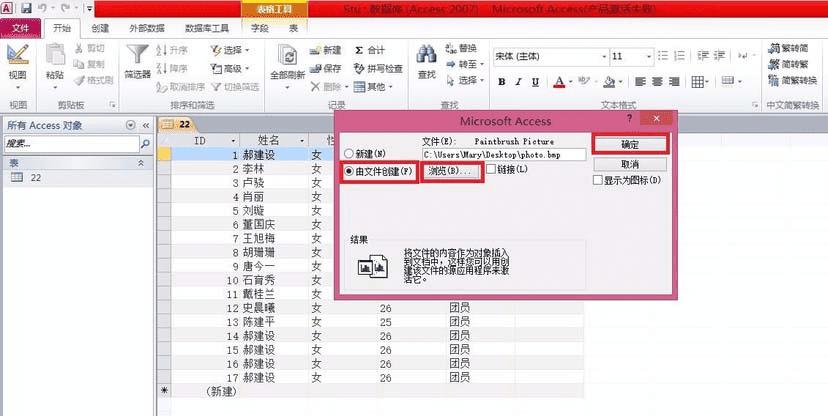Center align text

657,82
